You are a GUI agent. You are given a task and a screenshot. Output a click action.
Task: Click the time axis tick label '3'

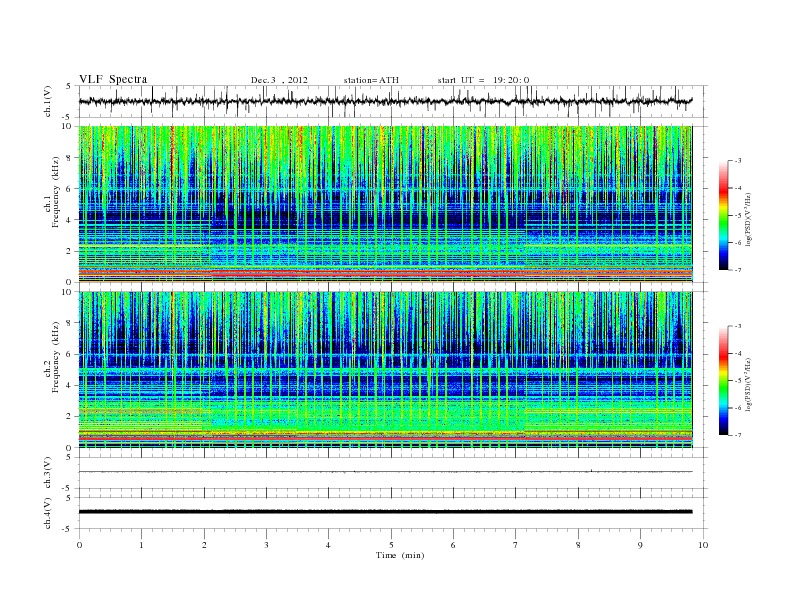(x=266, y=545)
